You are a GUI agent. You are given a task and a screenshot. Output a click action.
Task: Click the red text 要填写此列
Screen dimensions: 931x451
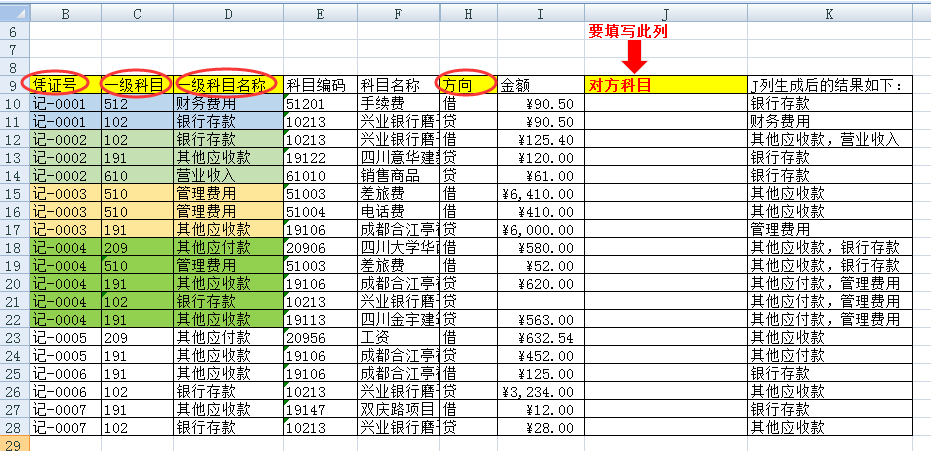click(x=627, y=31)
